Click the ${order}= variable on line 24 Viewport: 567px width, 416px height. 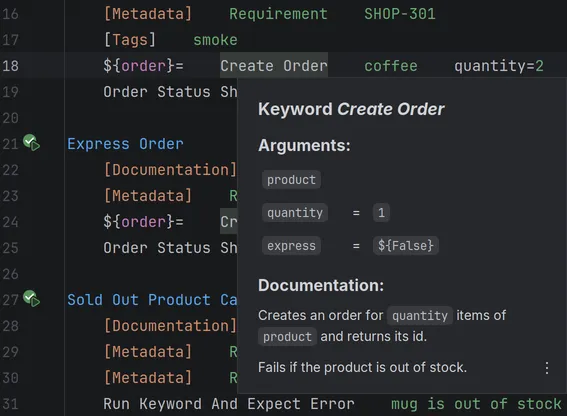pos(143,222)
